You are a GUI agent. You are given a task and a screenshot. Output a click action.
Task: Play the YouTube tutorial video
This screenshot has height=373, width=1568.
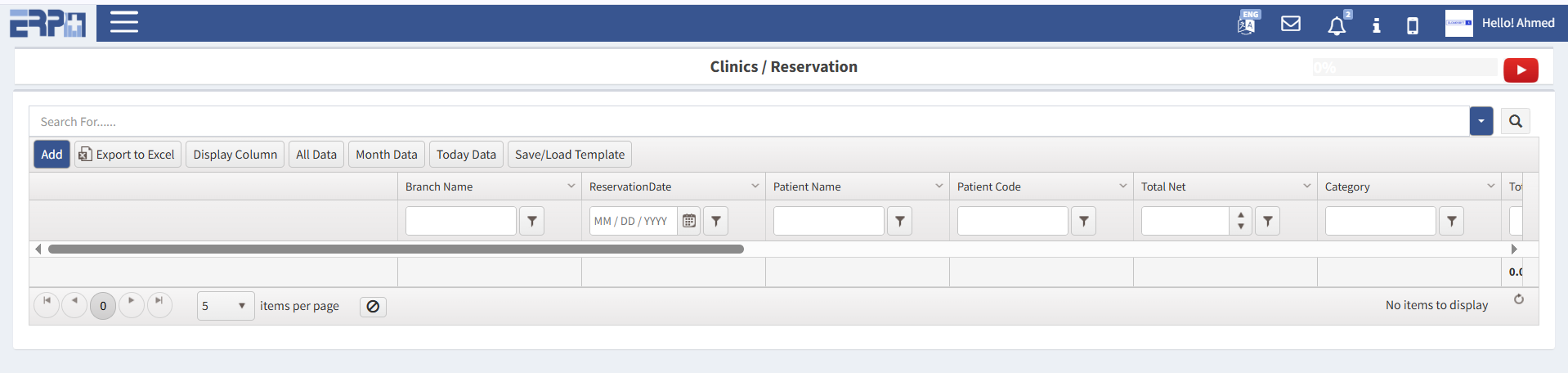click(x=1521, y=70)
